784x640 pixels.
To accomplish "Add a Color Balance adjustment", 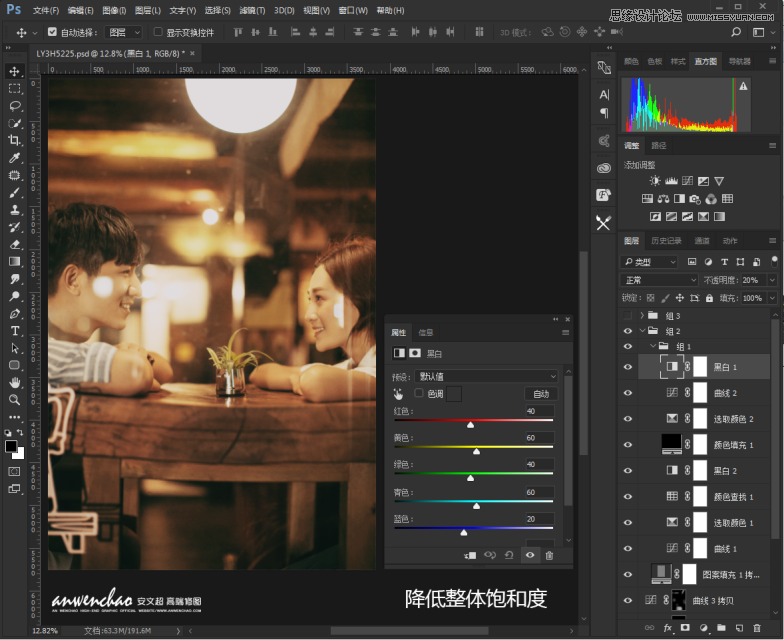I will (664, 199).
